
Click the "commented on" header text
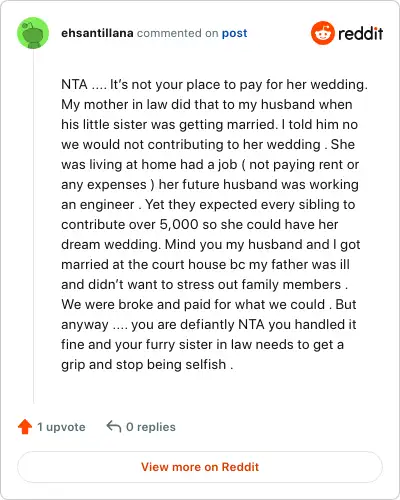click(178, 33)
